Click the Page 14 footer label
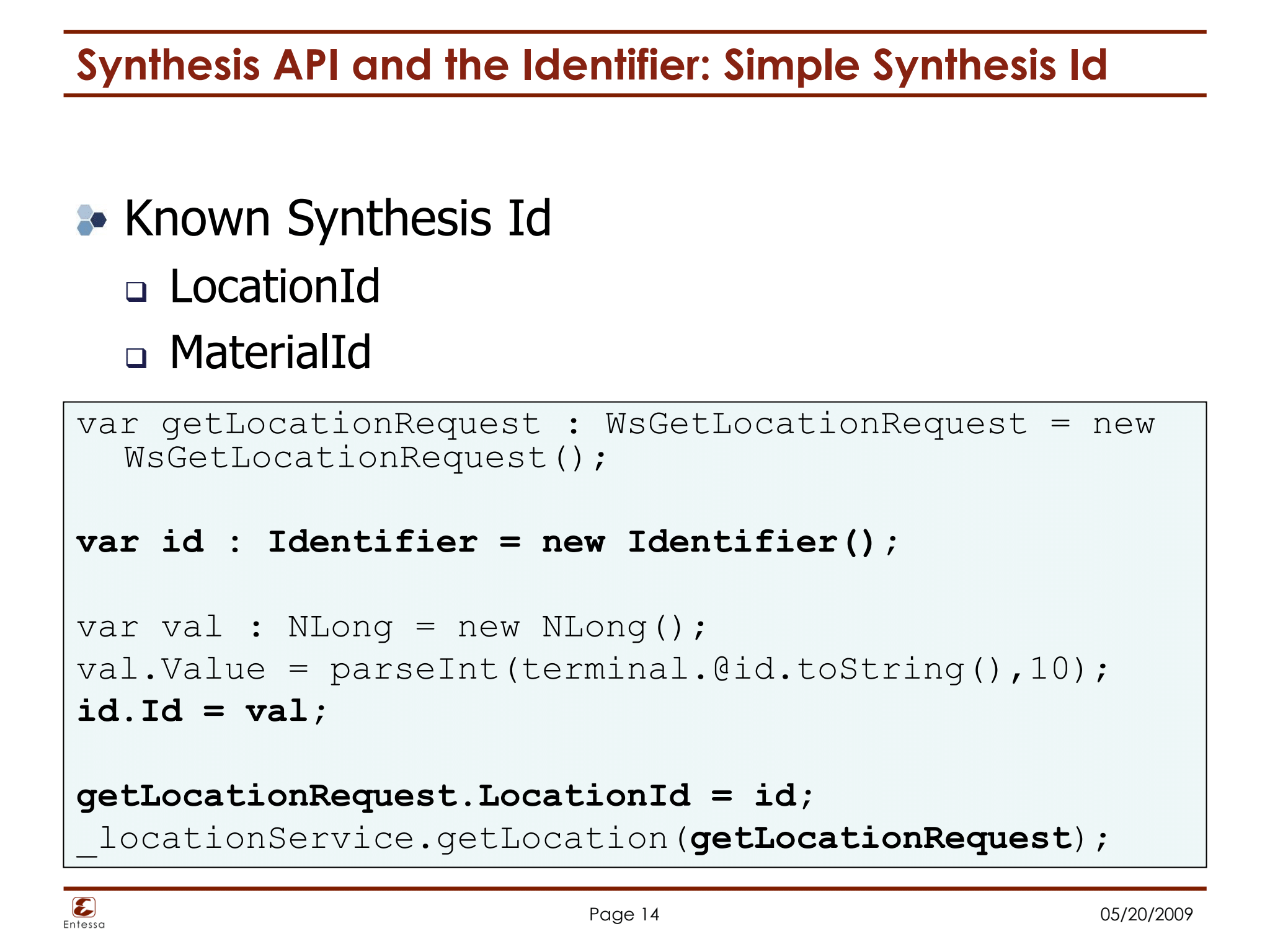1270x952 pixels. click(624, 914)
